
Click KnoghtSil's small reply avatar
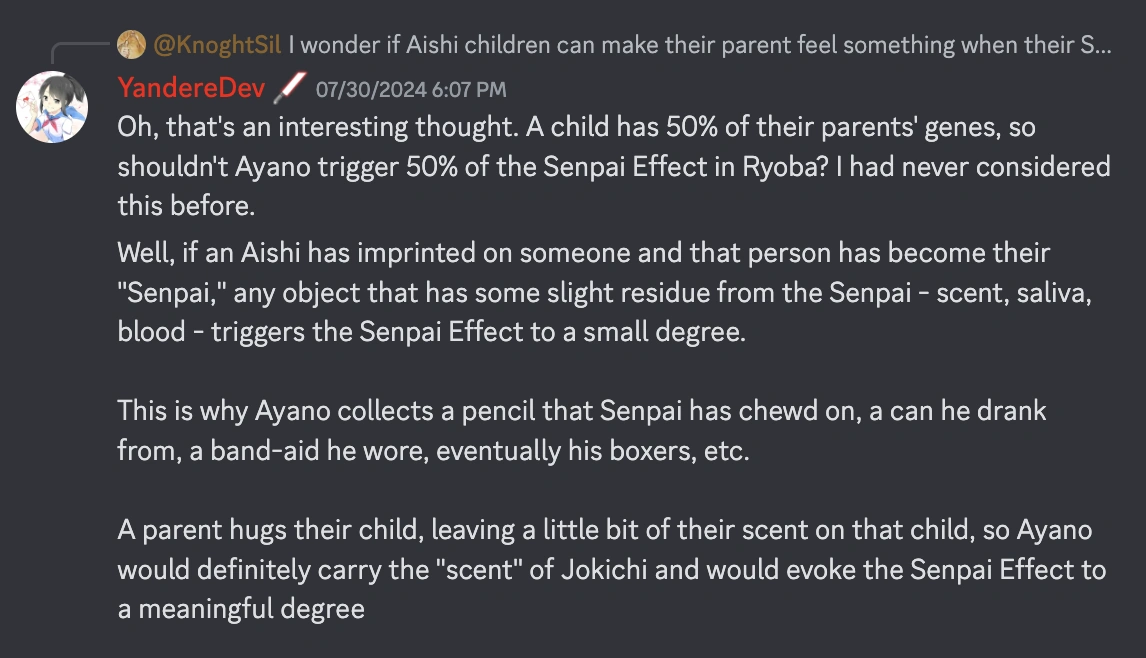click(x=131, y=44)
